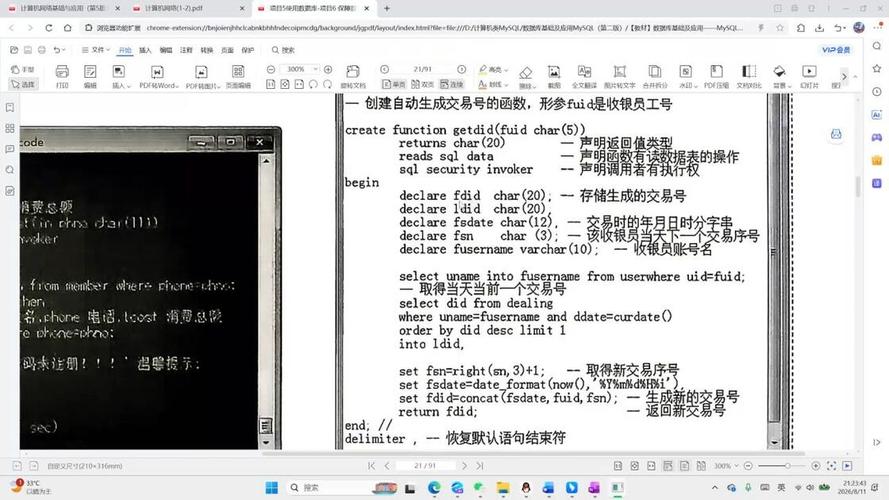This screenshot has width=889, height=500.
Task: Switch to the Protect (保护) ribbon tab
Action: coord(248,50)
